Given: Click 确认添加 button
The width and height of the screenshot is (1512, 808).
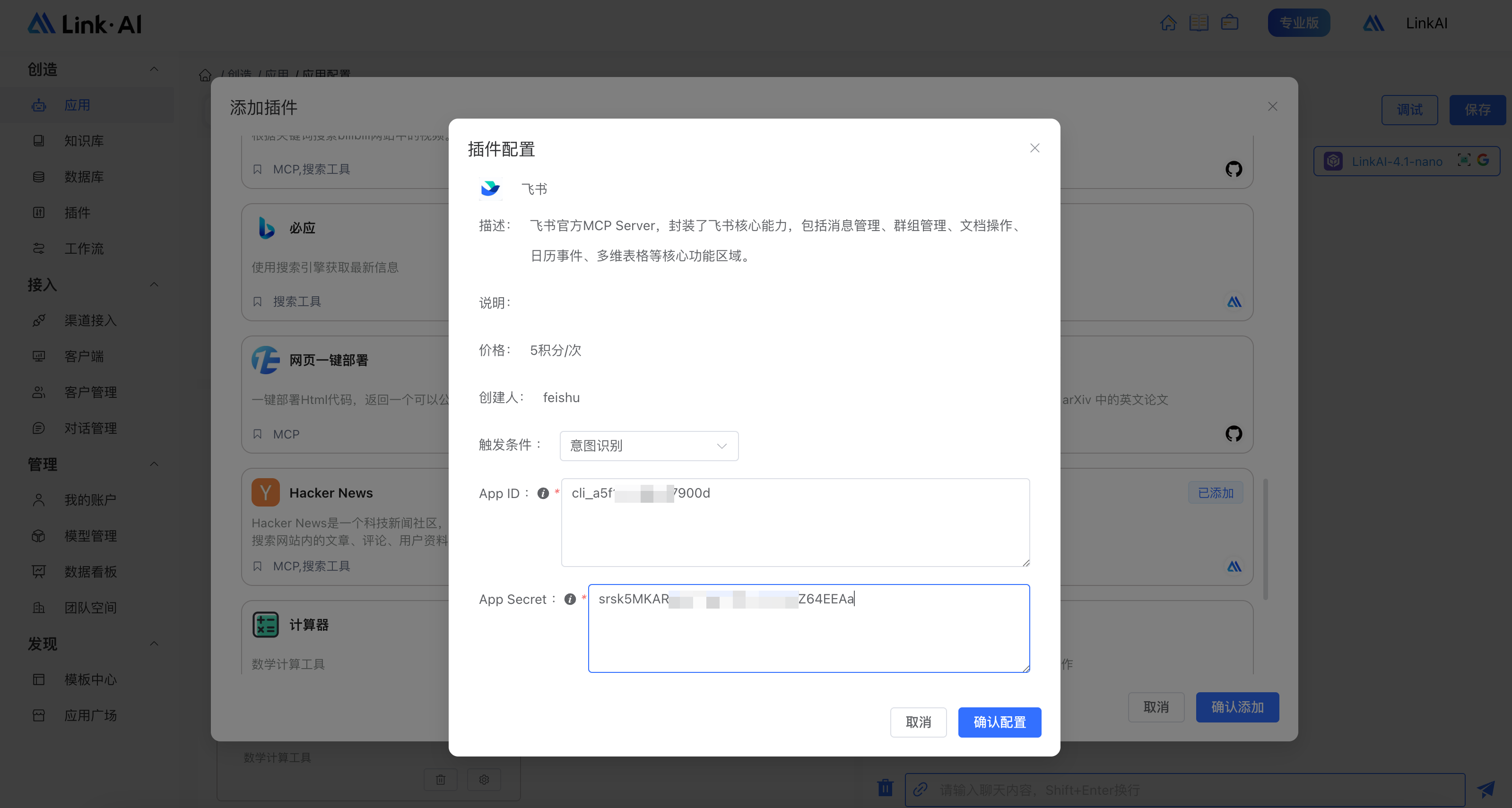Looking at the screenshot, I should [x=1237, y=707].
